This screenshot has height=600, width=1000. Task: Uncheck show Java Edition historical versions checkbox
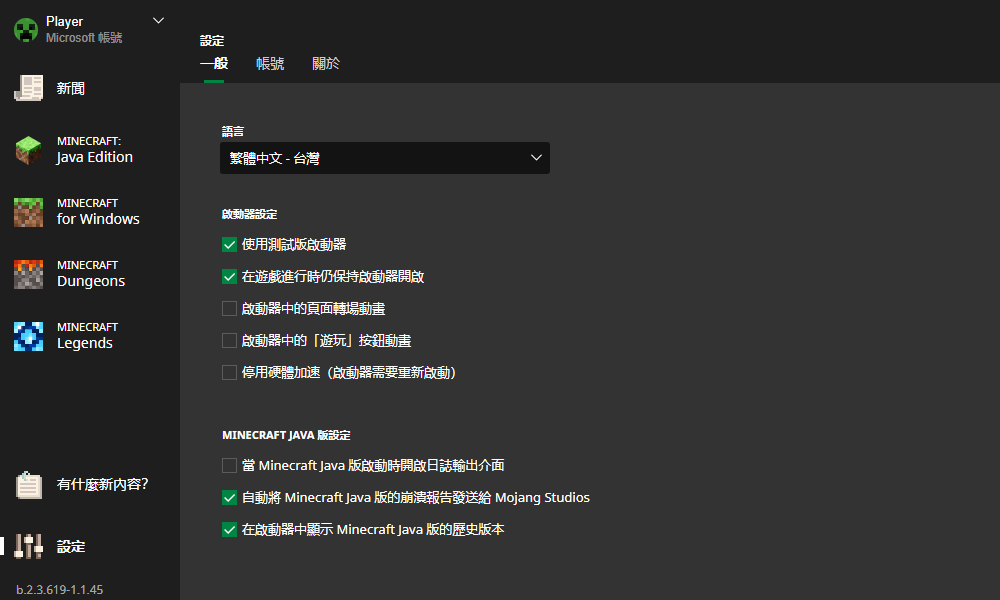(230, 529)
